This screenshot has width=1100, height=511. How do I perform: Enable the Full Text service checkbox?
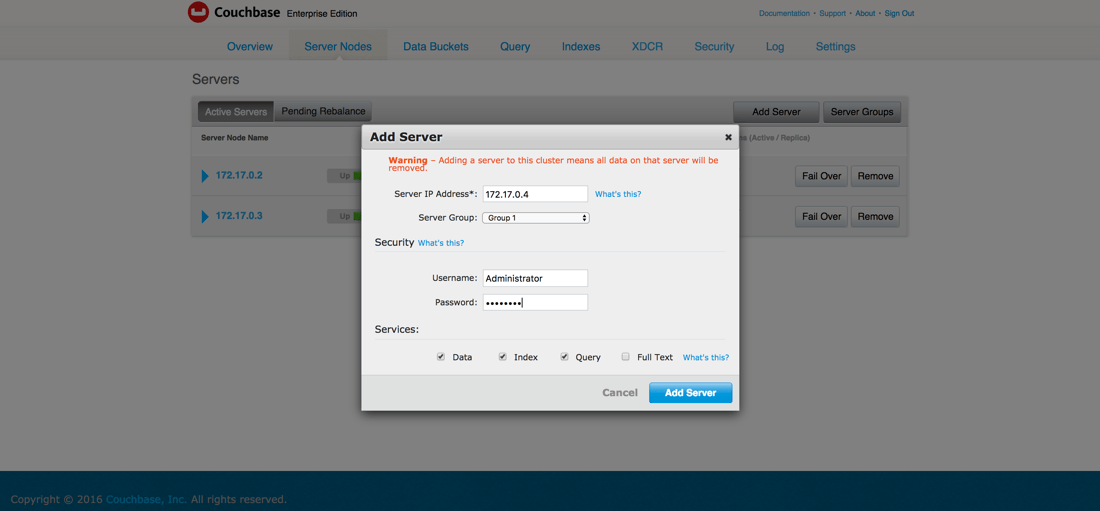626,357
